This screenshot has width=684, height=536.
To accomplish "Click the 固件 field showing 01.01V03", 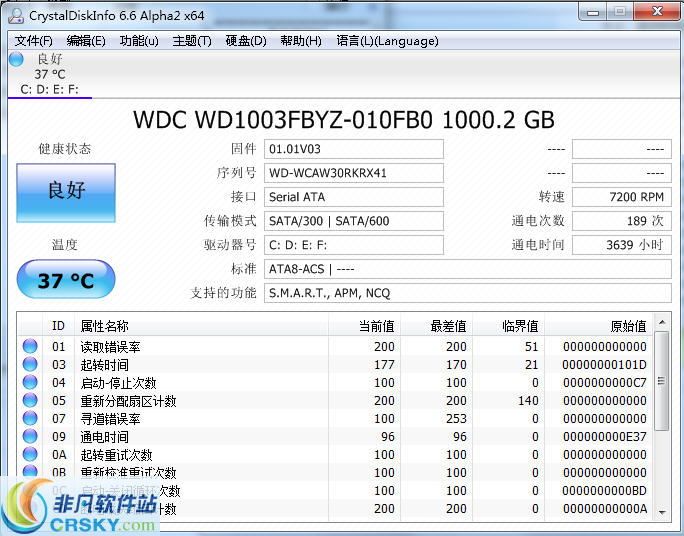I will coord(354,149).
